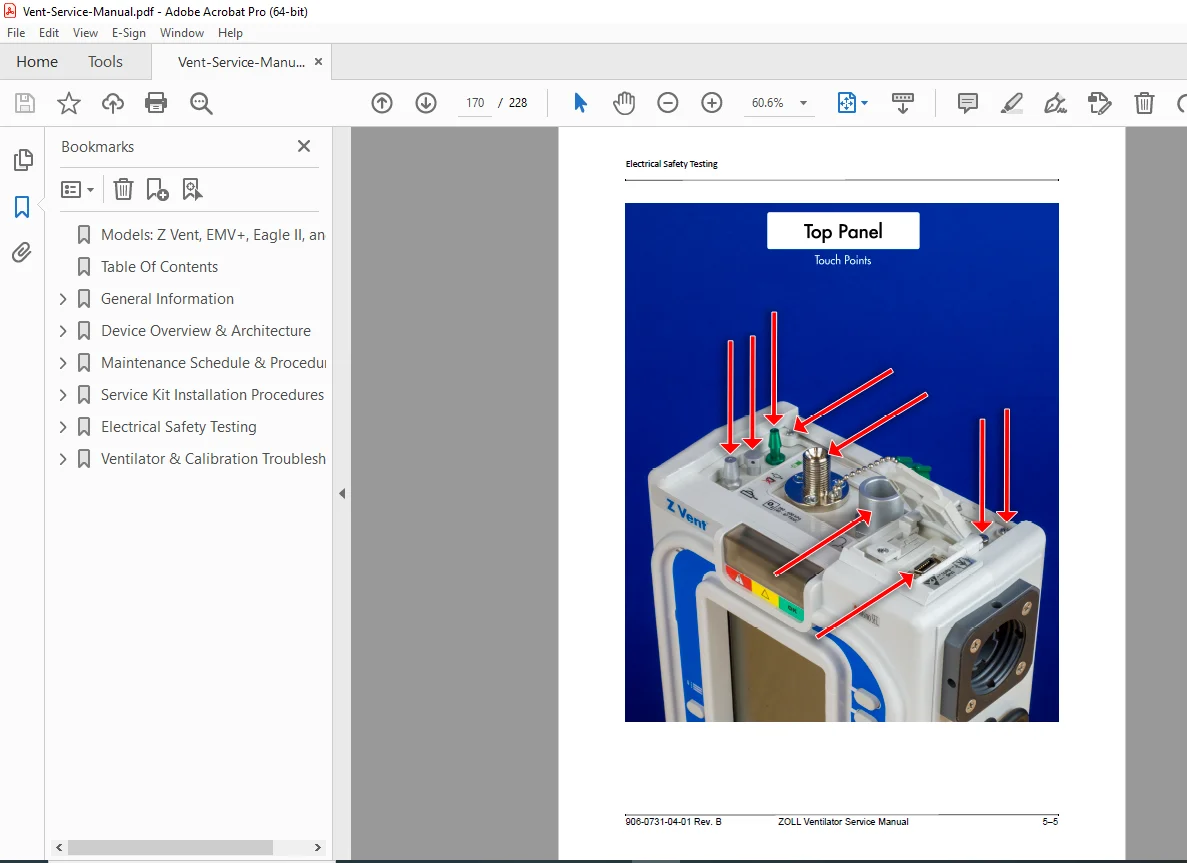The width and height of the screenshot is (1187, 863).
Task: Open the E-Sign menu
Action: tap(129, 33)
